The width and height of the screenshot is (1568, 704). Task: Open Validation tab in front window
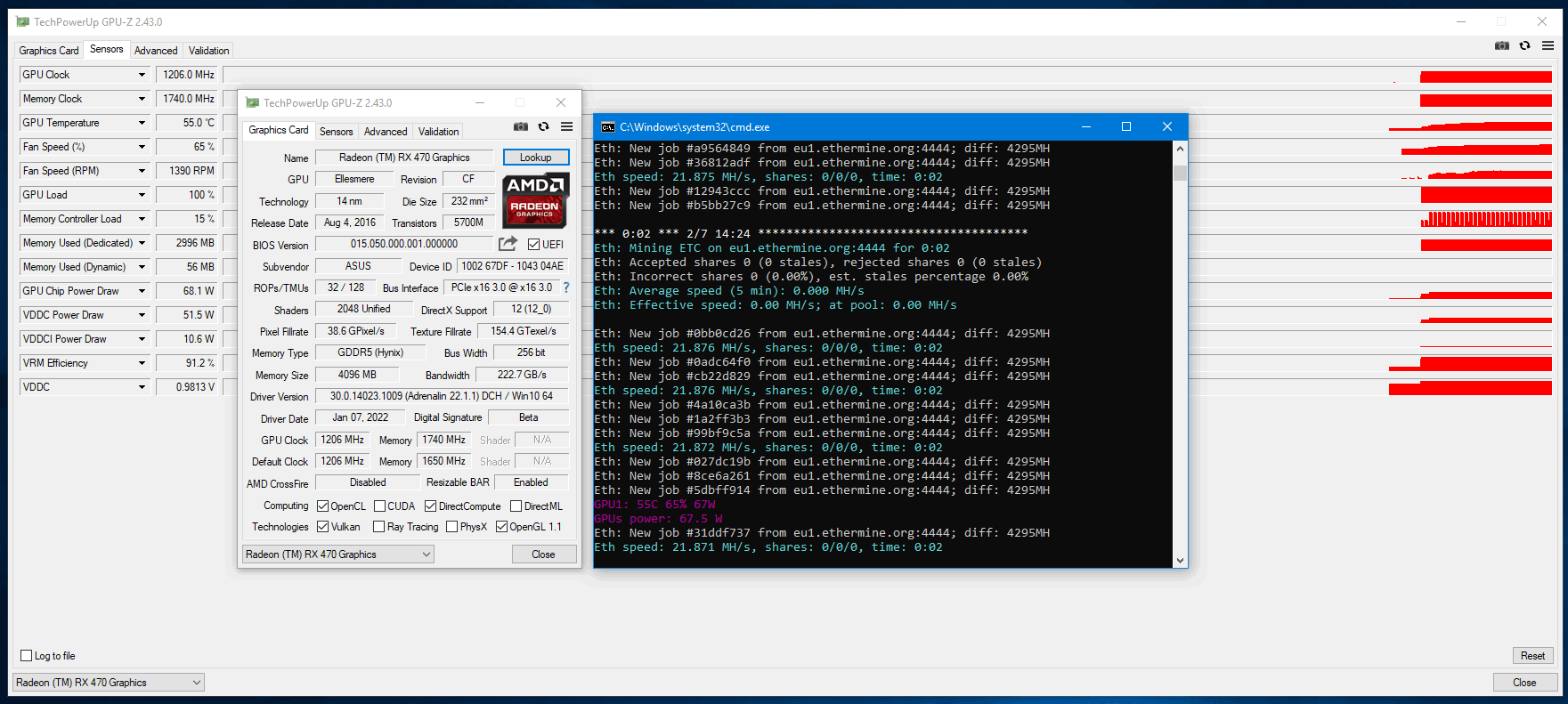[x=439, y=132]
